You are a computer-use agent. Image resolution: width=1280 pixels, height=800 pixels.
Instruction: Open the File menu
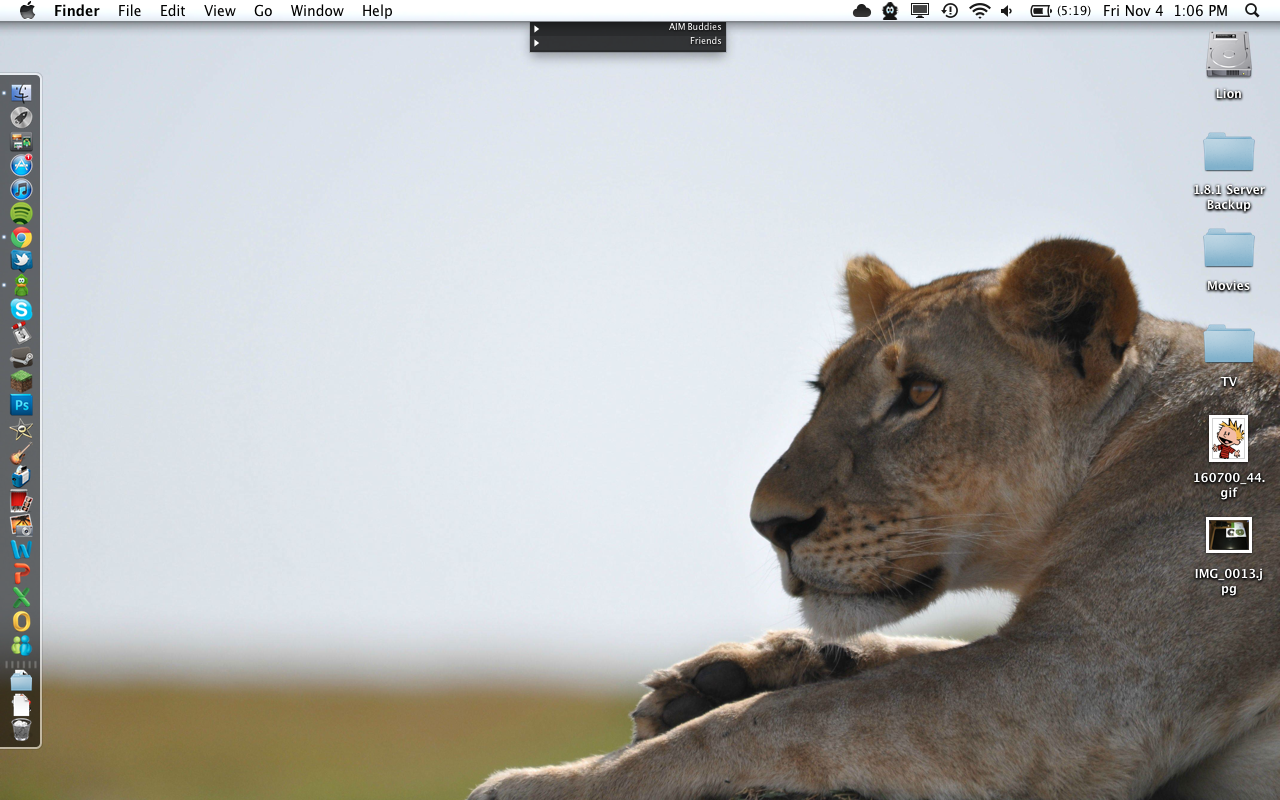click(x=129, y=11)
